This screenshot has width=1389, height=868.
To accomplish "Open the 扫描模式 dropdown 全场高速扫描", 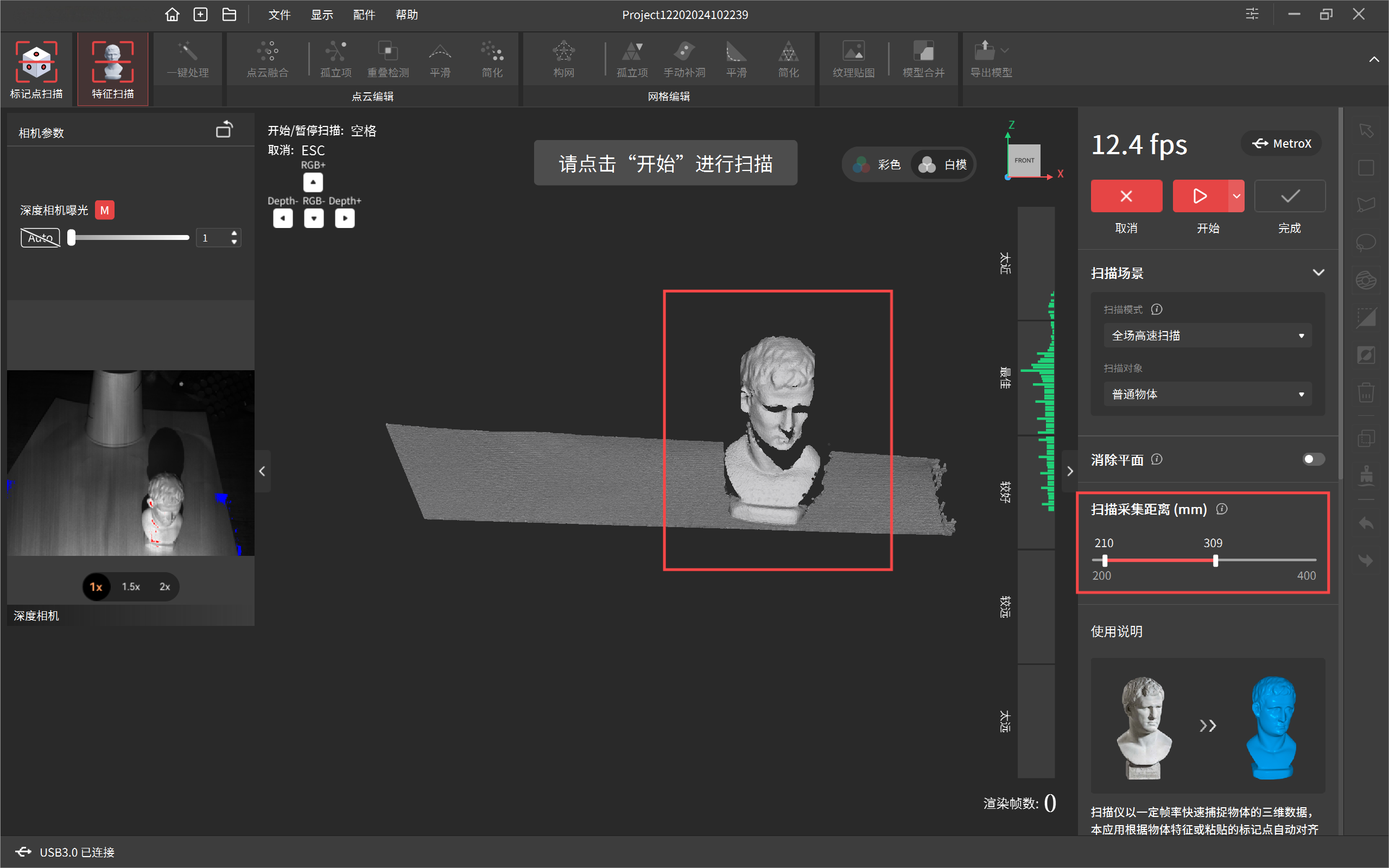I will click(x=1207, y=336).
